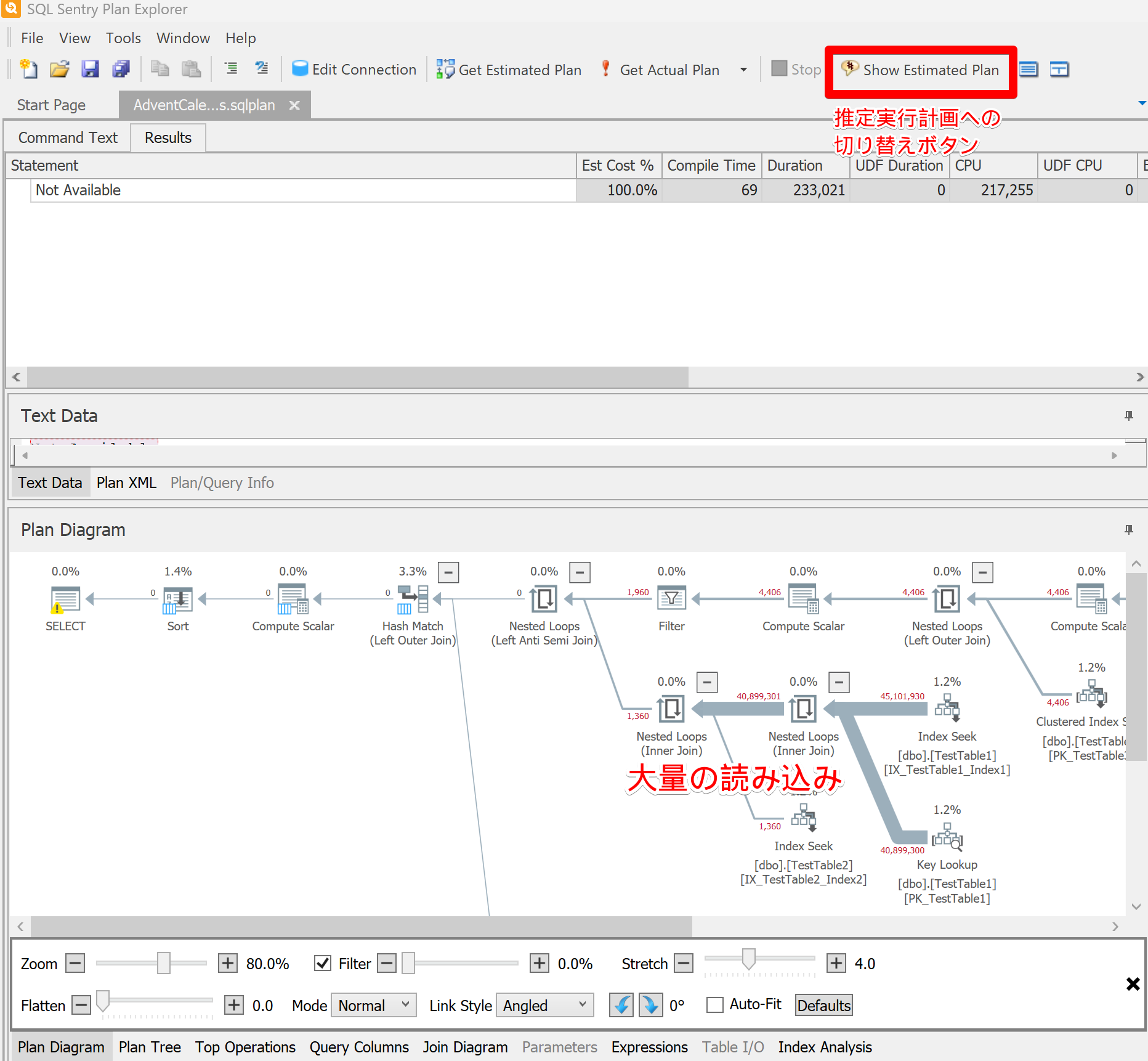Viewport: 1148px width, 1061px height.
Task: Select the Index Seek TestTable2 icon
Action: pos(804,818)
